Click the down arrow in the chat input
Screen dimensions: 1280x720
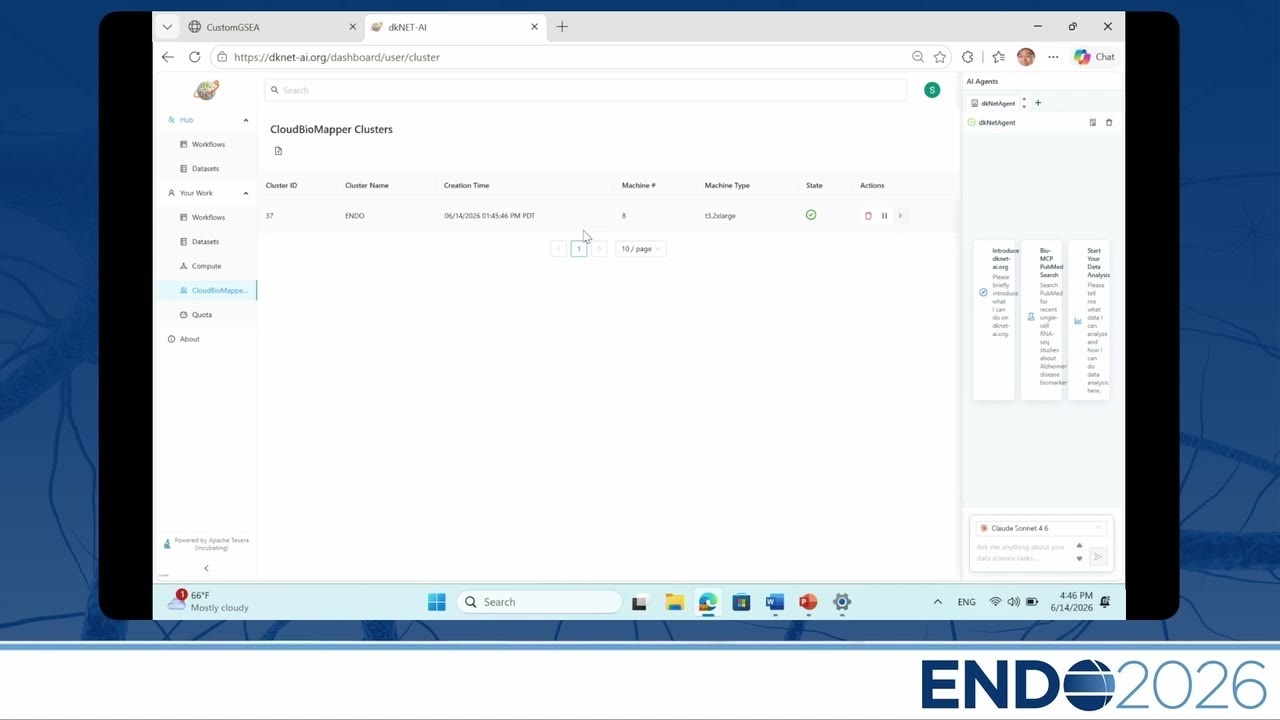(x=1079, y=559)
